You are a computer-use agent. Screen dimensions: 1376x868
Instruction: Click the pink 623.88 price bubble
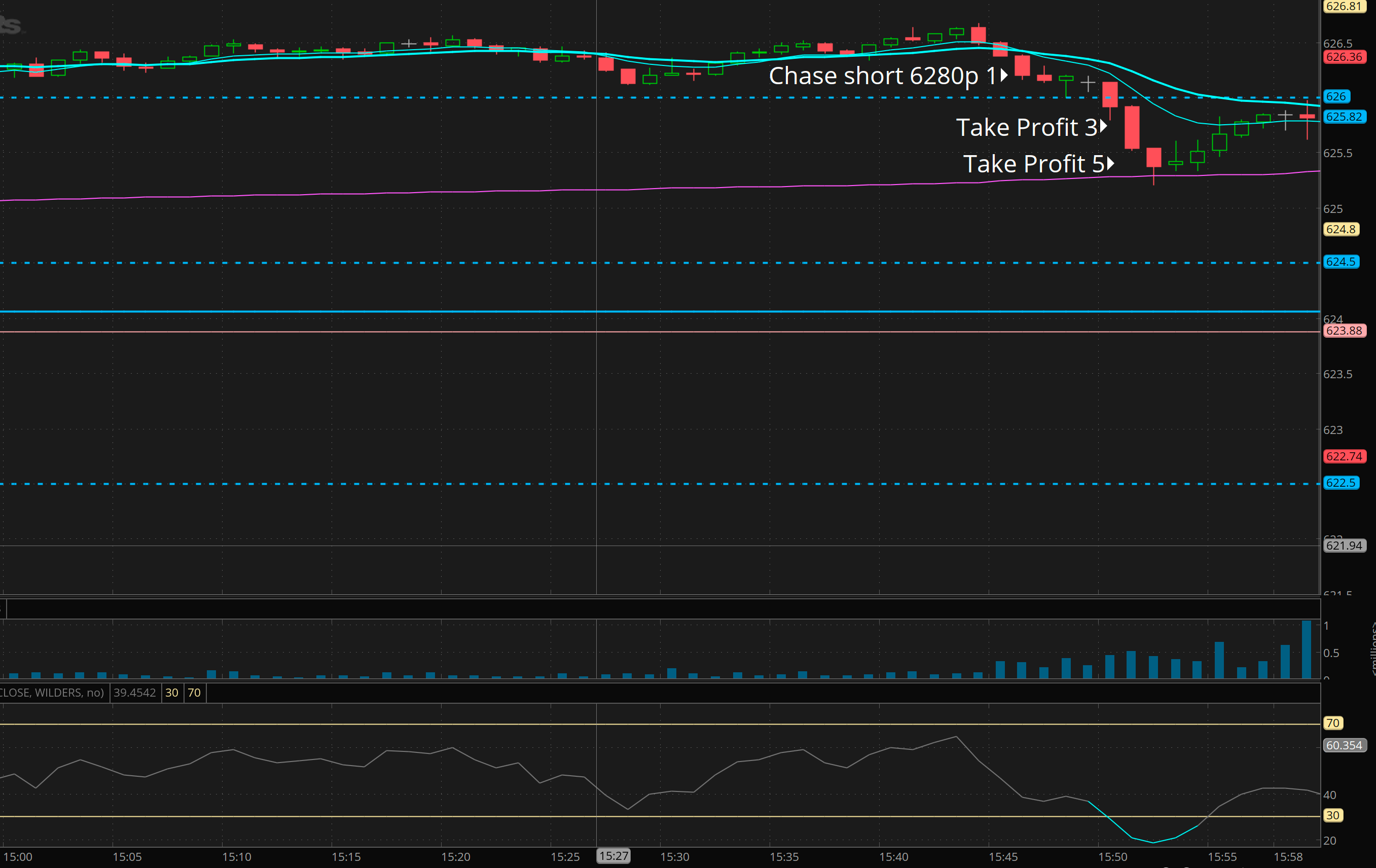(1344, 331)
